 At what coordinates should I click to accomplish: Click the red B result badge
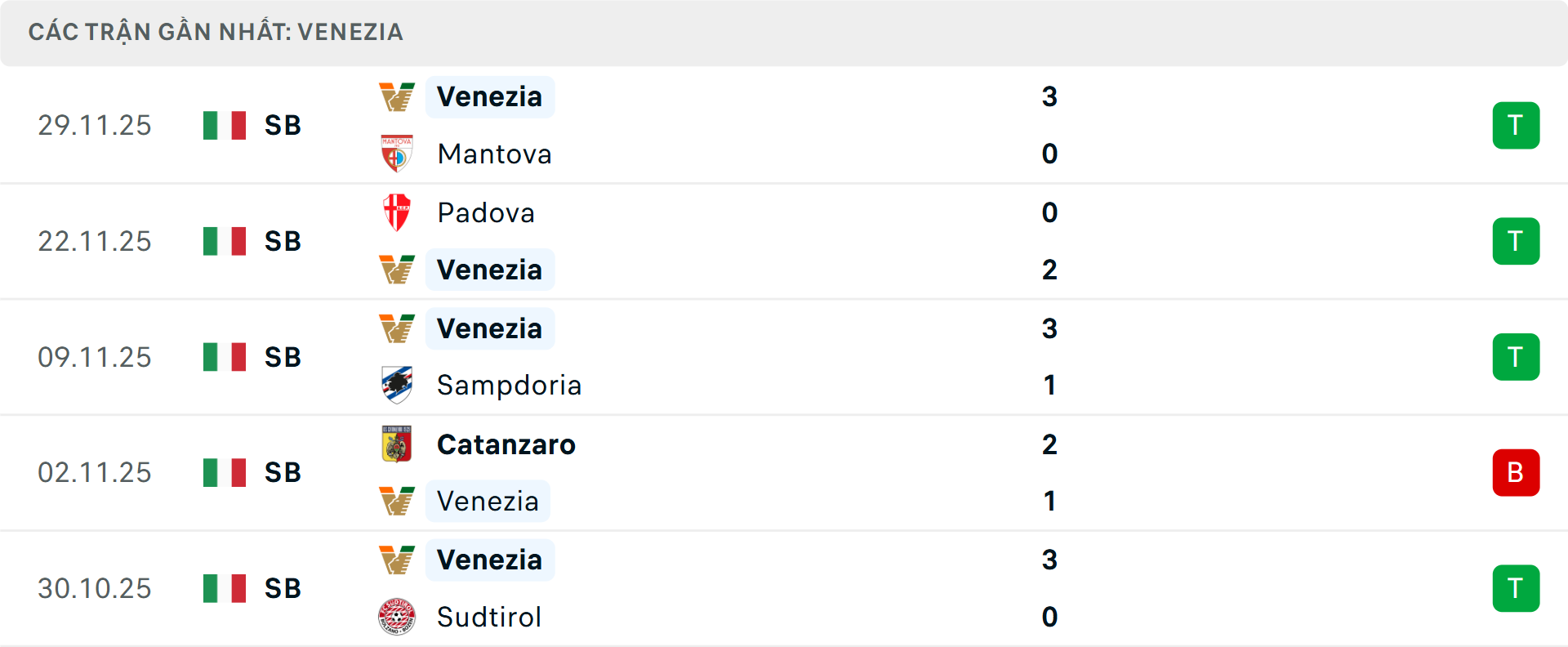[x=1516, y=472]
